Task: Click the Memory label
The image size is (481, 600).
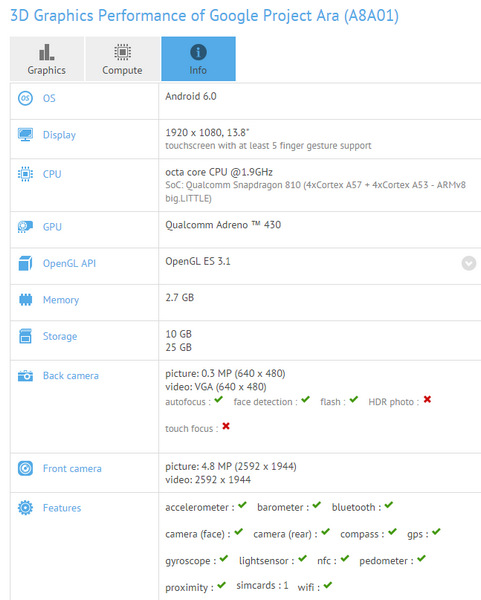Action: click(61, 300)
